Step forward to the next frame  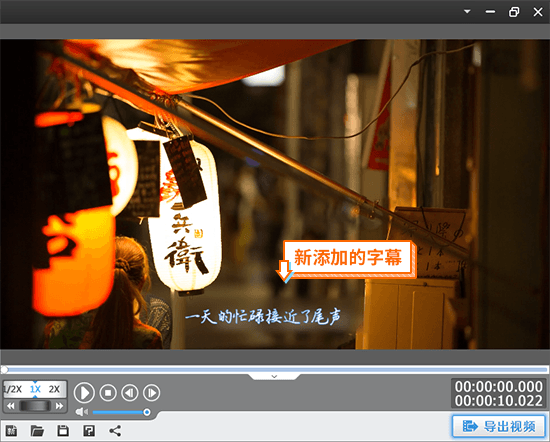point(152,393)
